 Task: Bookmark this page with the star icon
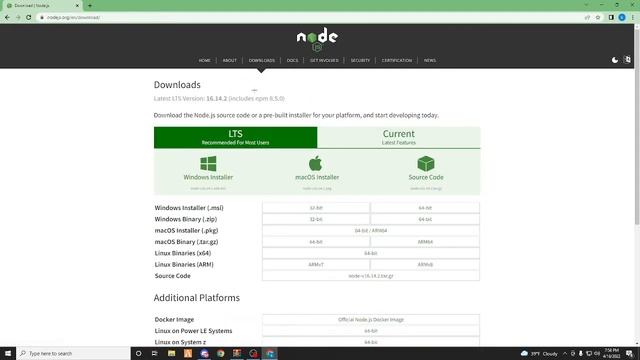(598, 18)
